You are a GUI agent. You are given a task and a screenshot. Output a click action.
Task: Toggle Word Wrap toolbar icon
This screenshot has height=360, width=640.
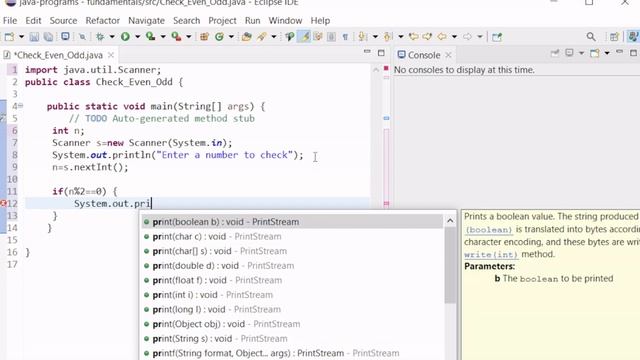tap(318, 37)
